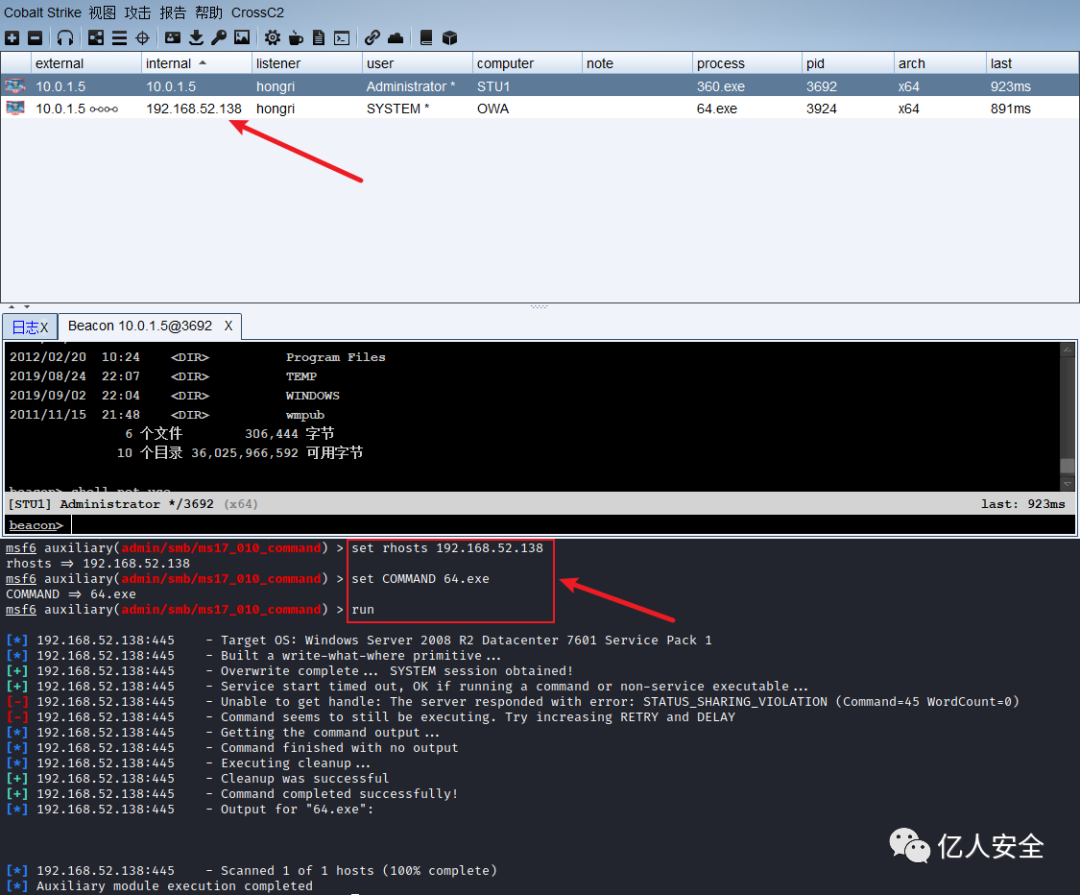Open the 帮助 menu
Screen dimensions: 1080x895
point(209,12)
